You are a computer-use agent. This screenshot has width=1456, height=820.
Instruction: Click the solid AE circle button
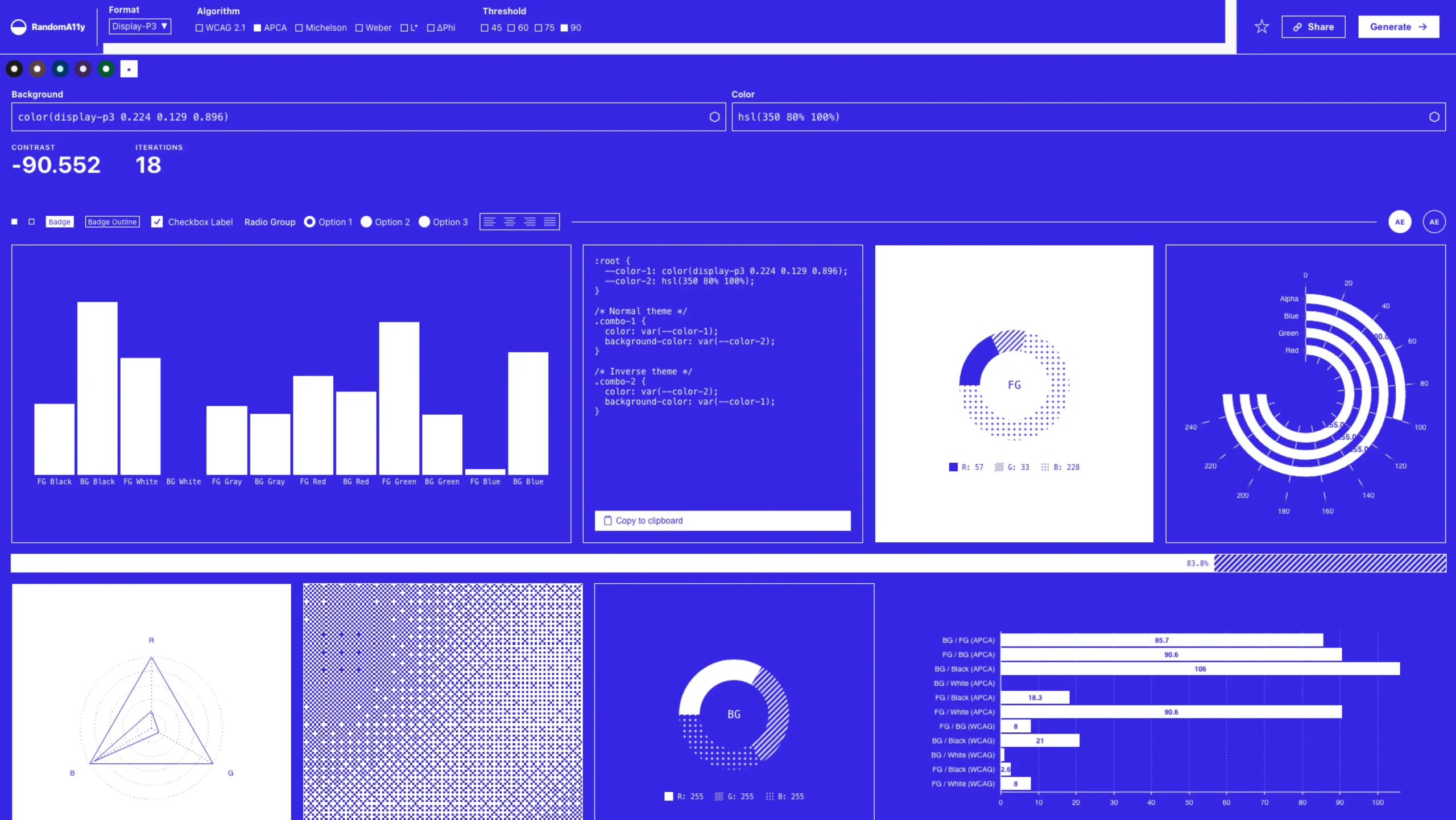(1400, 221)
